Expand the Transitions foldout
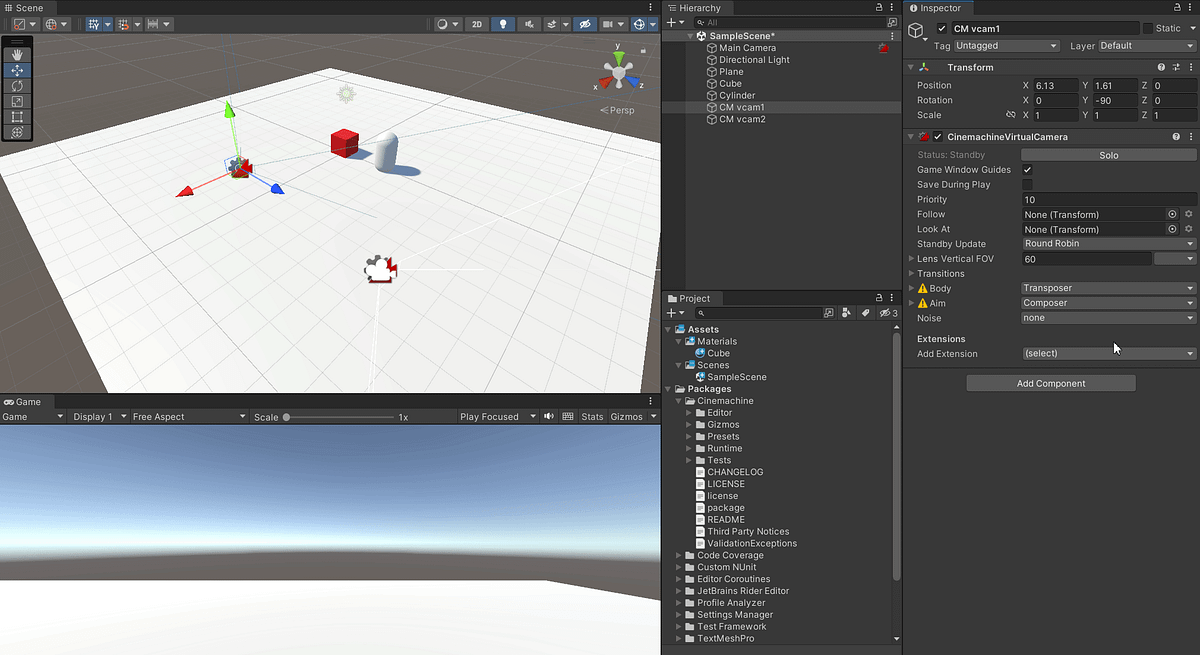The image size is (1200, 655). pos(936,274)
